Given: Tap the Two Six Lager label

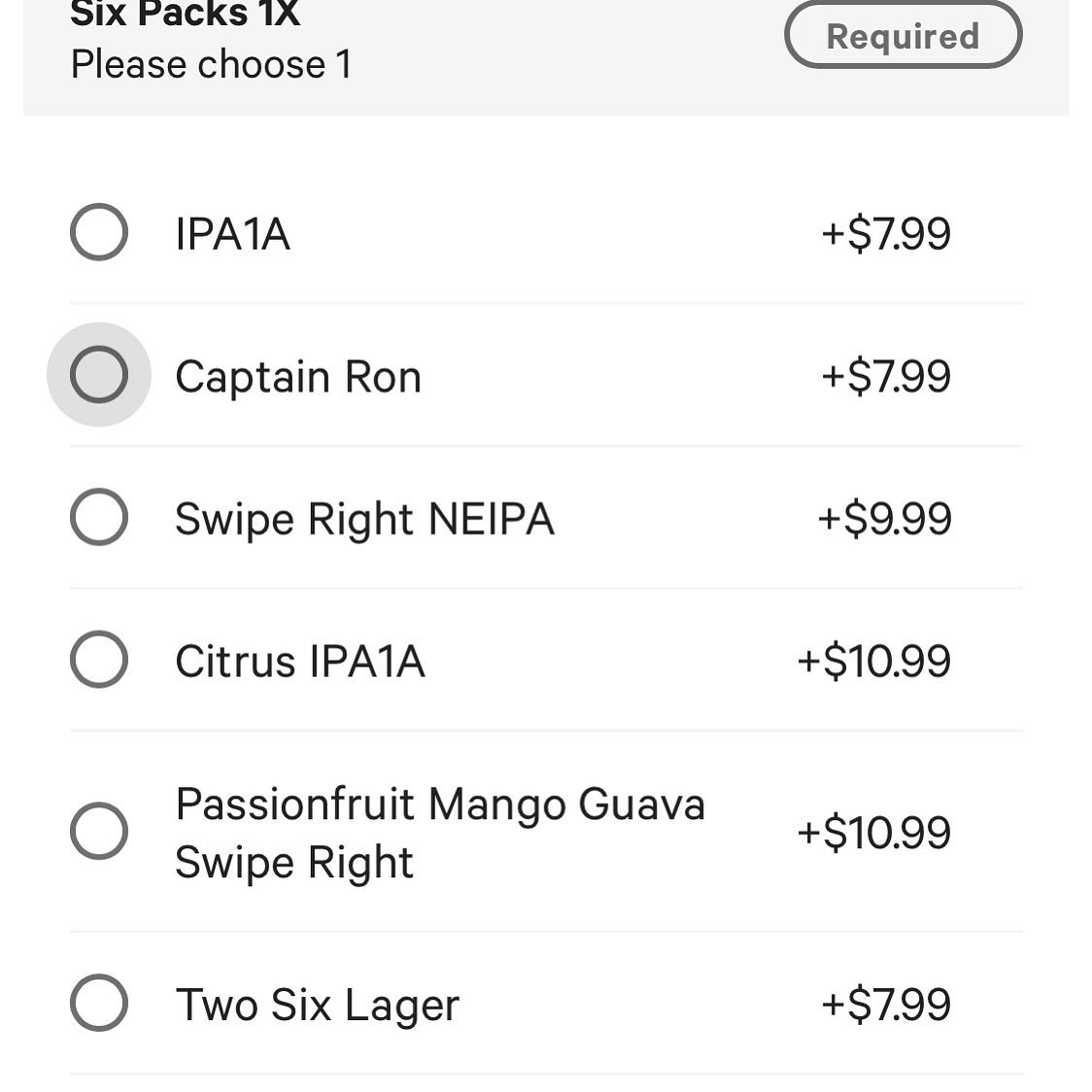Looking at the screenshot, I should click(317, 1005).
